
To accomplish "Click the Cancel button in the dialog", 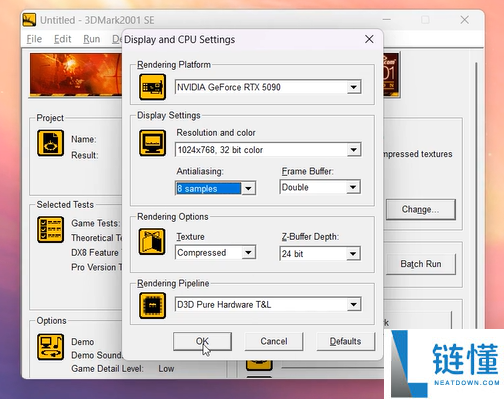I will [x=274, y=341].
